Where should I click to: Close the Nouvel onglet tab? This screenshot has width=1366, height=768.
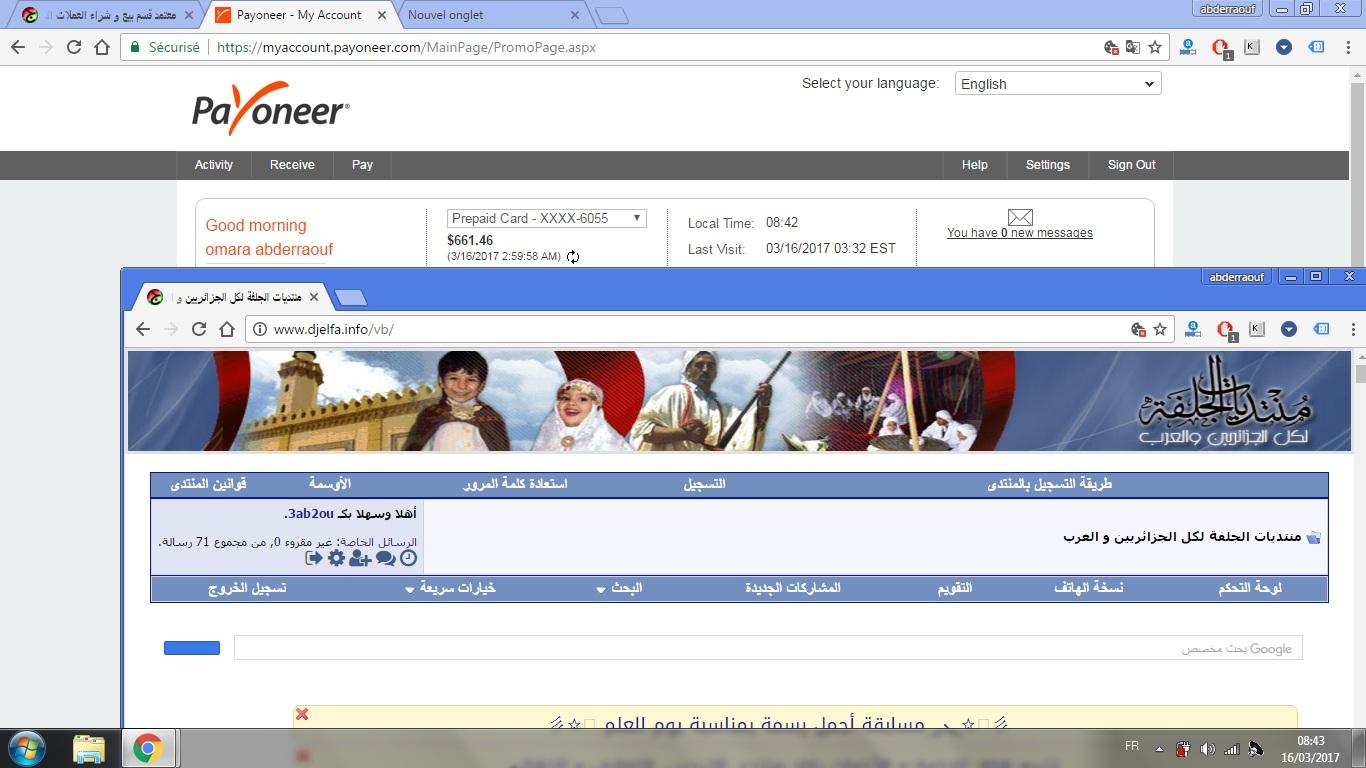[x=574, y=15]
